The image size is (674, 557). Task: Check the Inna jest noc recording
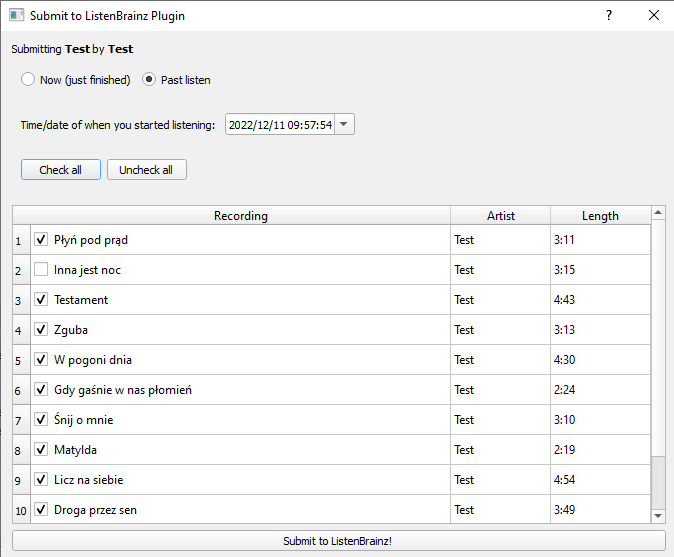(41, 269)
